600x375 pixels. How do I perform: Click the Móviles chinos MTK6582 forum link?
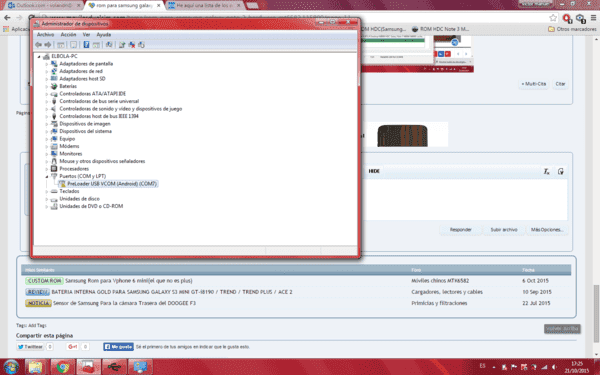(440, 281)
